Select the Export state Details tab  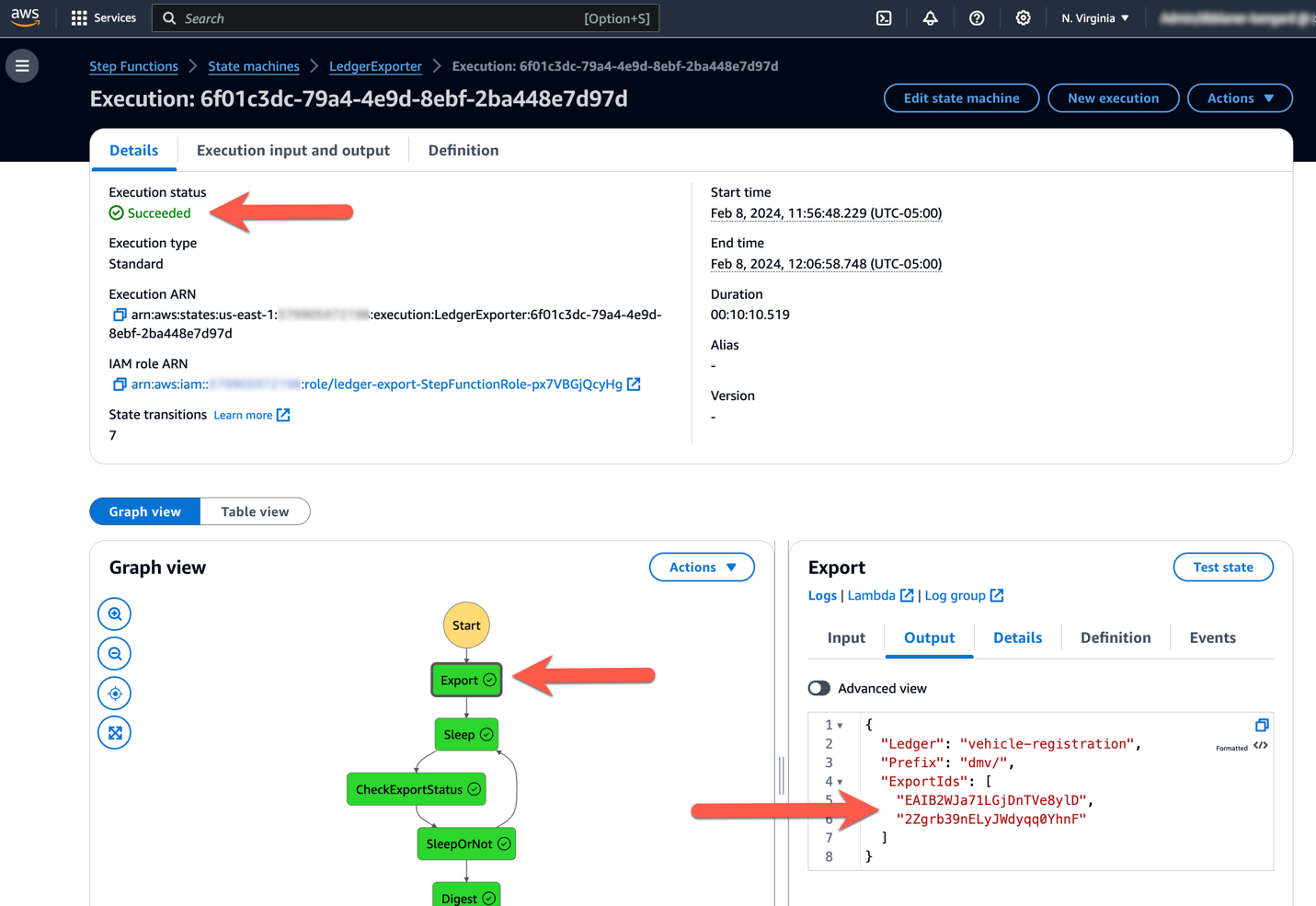tap(1017, 637)
